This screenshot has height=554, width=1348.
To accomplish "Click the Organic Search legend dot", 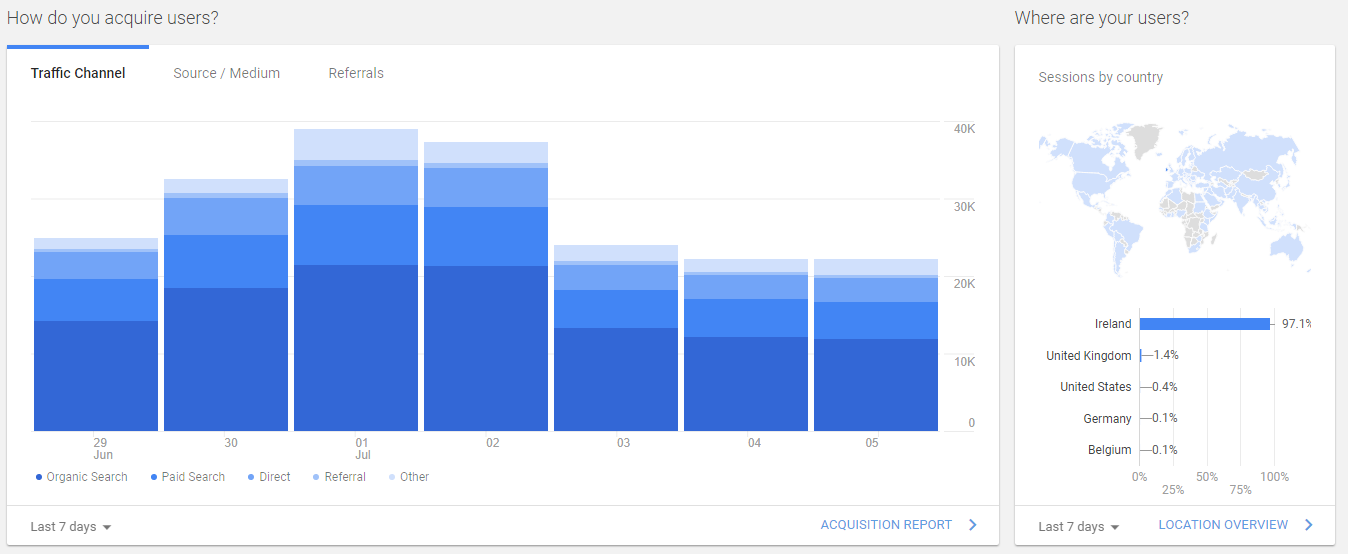I will click(x=38, y=478).
